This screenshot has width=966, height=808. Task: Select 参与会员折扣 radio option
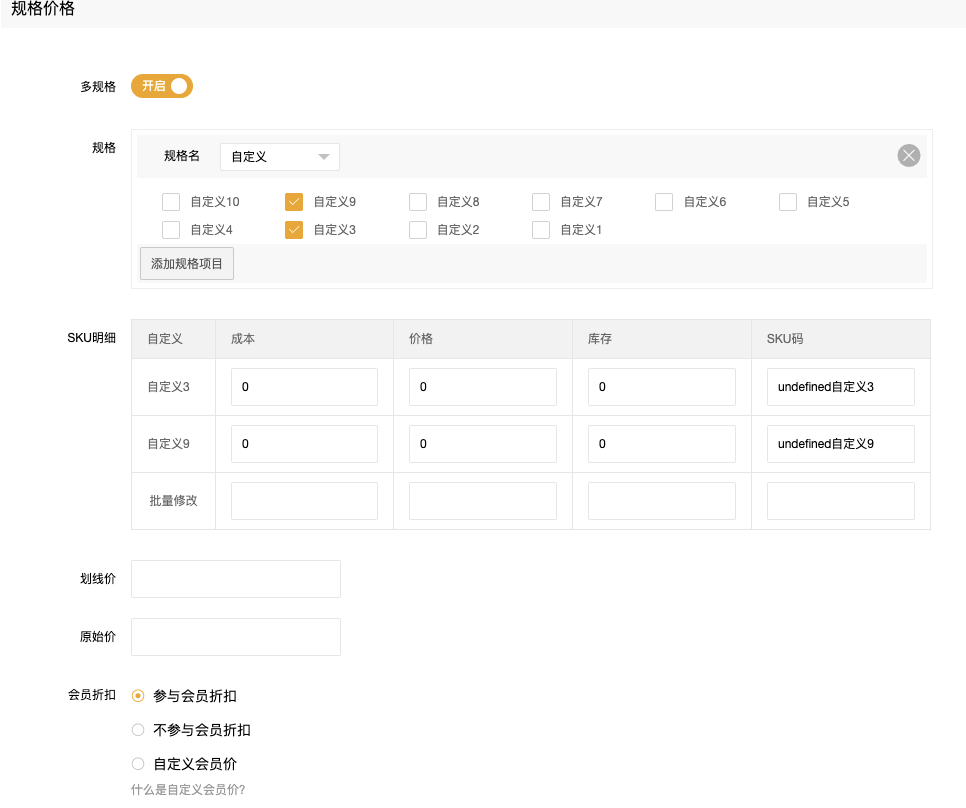pyautogui.click(x=138, y=696)
